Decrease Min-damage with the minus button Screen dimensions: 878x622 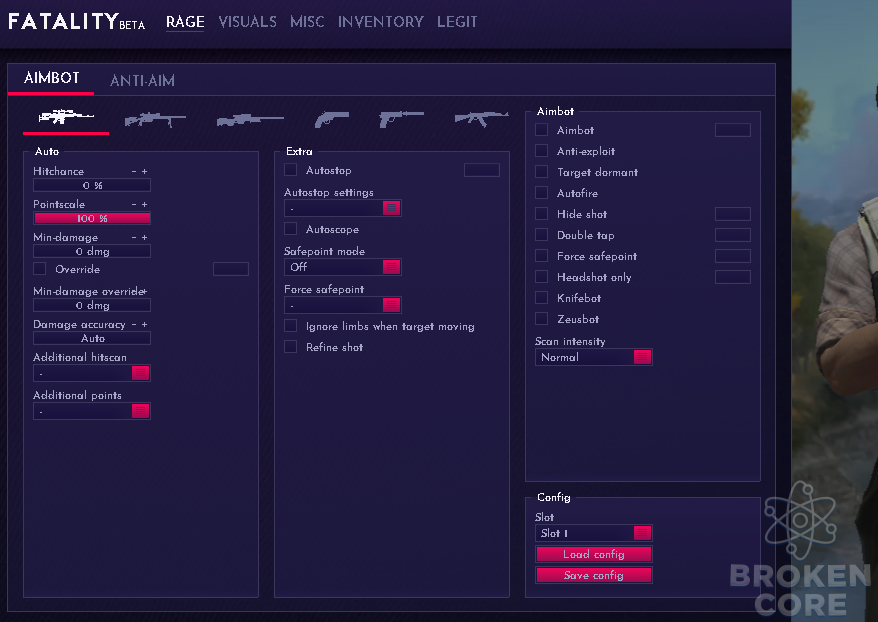pyautogui.click(x=134, y=237)
